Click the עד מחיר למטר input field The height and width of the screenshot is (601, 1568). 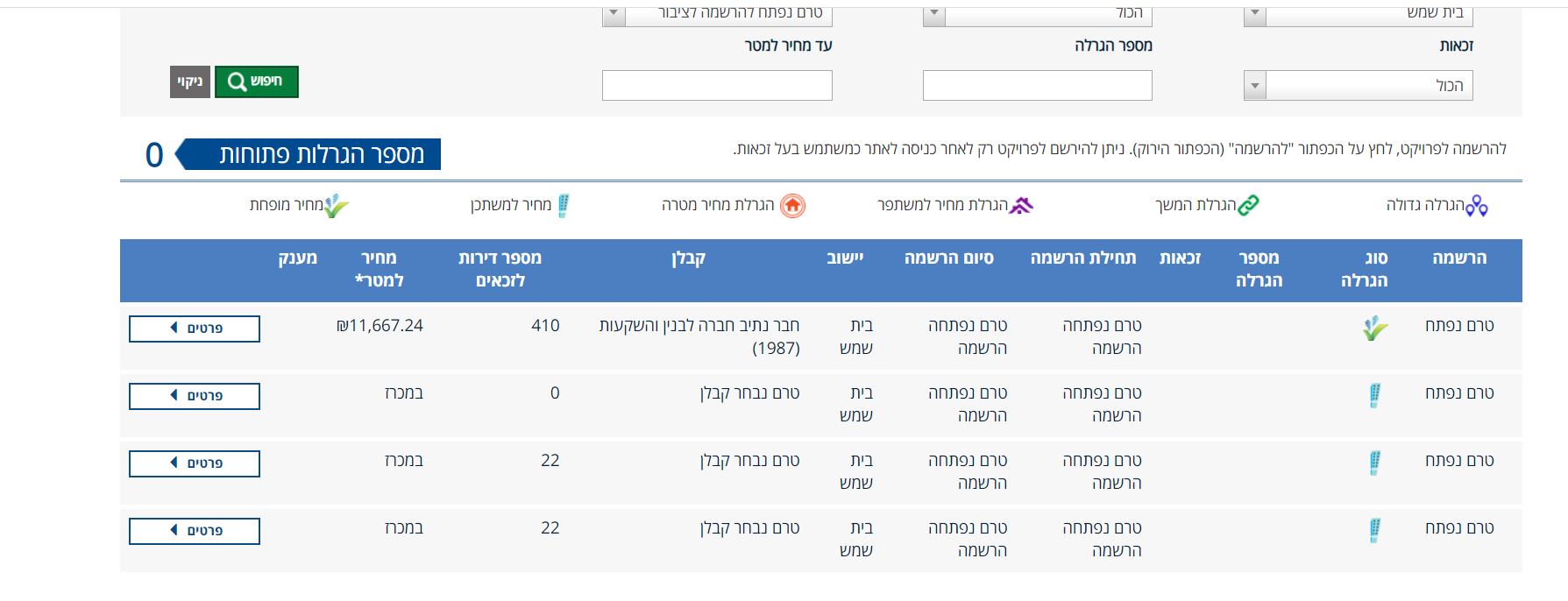tap(716, 85)
